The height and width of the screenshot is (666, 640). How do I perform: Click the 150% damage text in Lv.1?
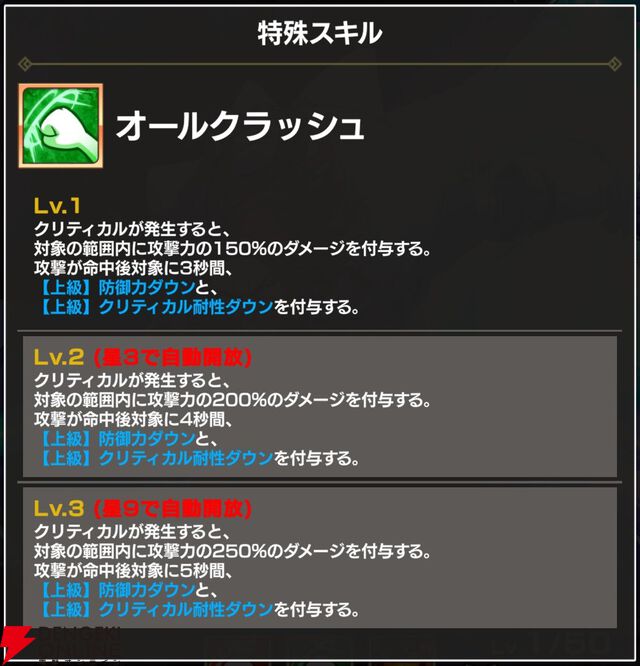[240, 248]
